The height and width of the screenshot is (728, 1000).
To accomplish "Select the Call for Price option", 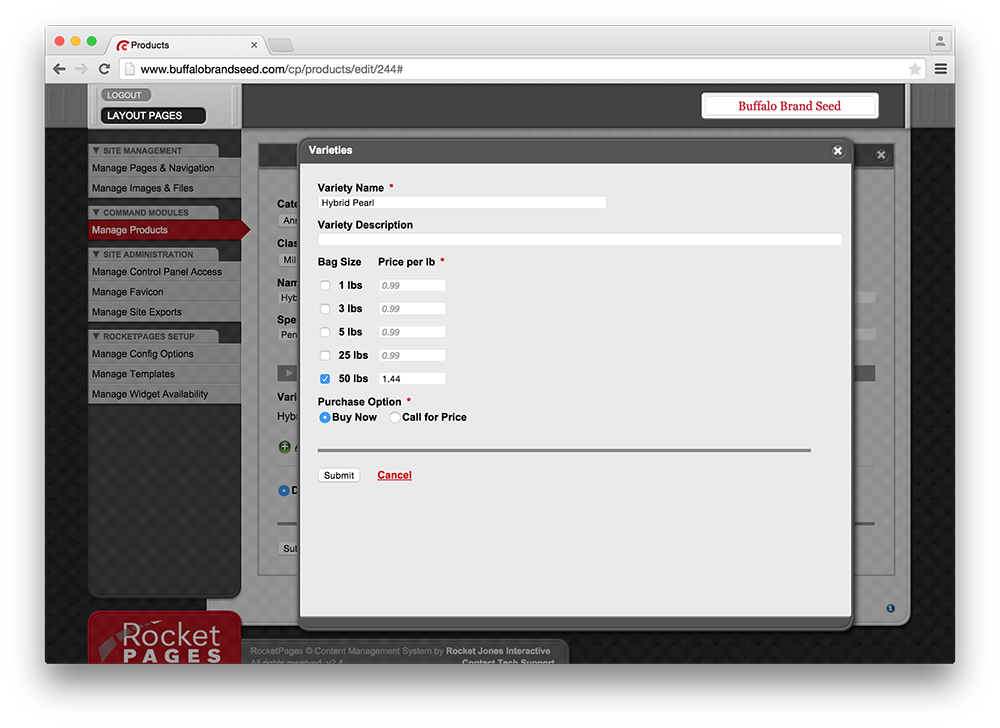I will pos(395,418).
